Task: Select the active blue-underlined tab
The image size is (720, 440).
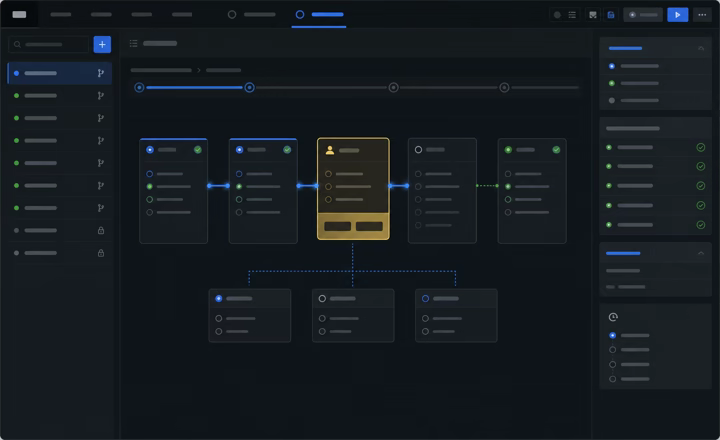Action: coord(320,15)
